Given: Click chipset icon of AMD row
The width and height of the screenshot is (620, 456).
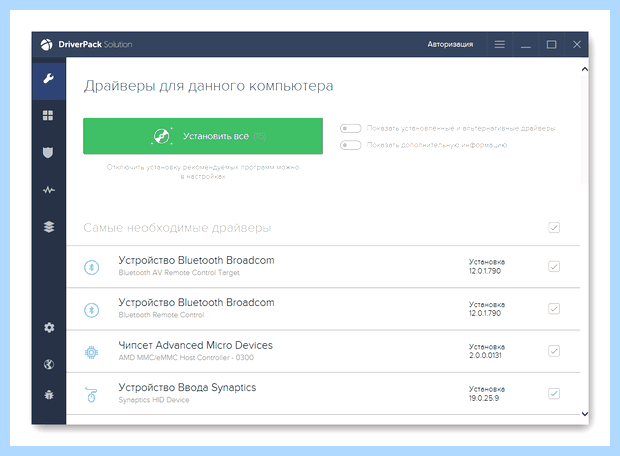Looking at the screenshot, I should coord(91,352).
